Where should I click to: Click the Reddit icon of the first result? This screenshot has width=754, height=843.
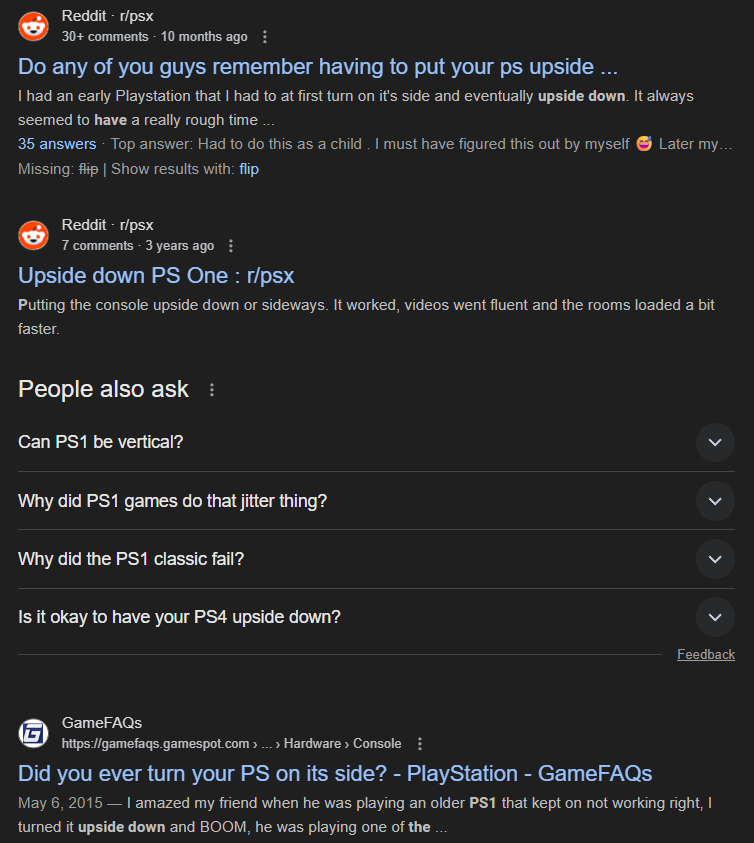coord(33,26)
